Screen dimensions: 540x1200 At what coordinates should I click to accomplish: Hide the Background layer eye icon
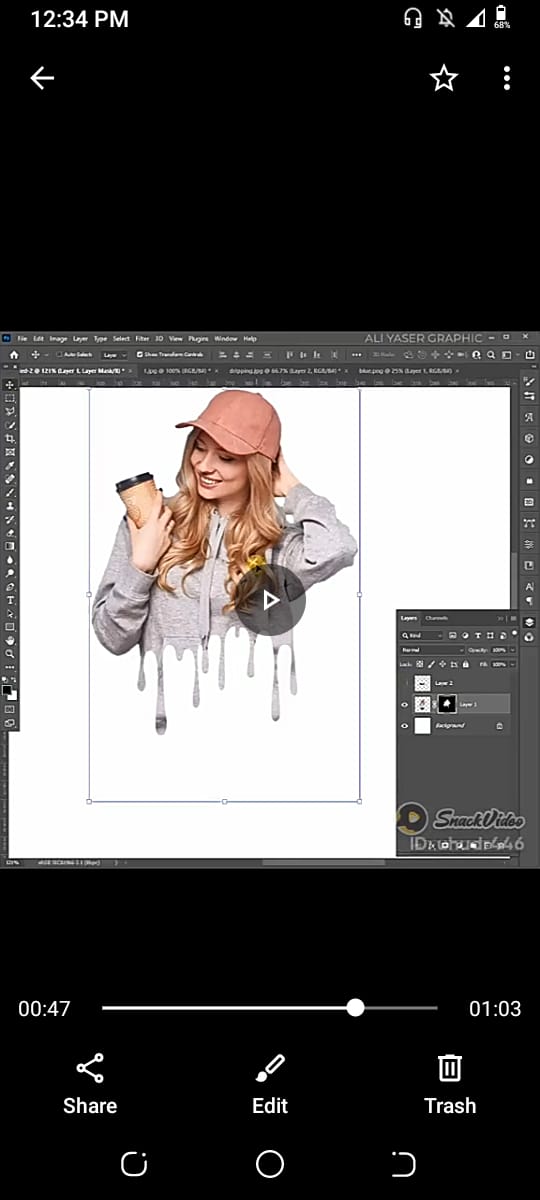pyautogui.click(x=405, y=725)
